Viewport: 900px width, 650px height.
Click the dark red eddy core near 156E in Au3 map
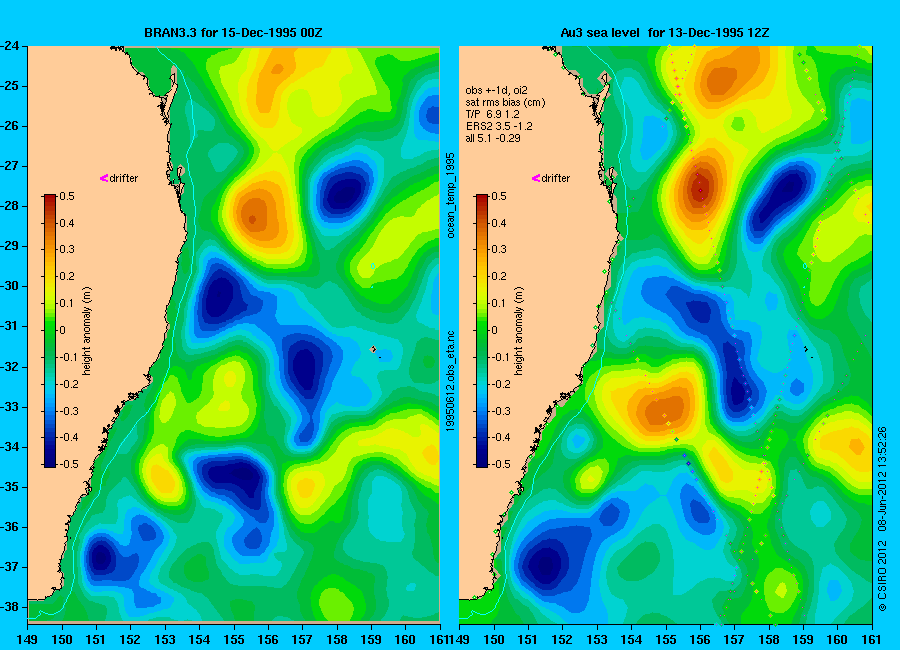699,187
